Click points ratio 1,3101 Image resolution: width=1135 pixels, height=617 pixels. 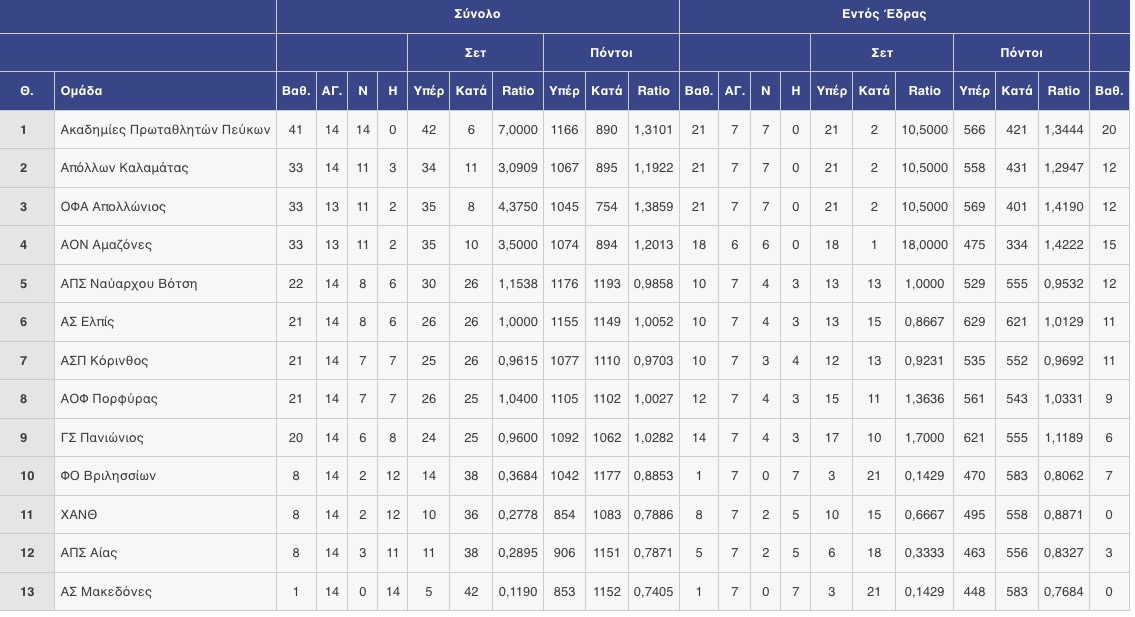[x=653, y=130]
